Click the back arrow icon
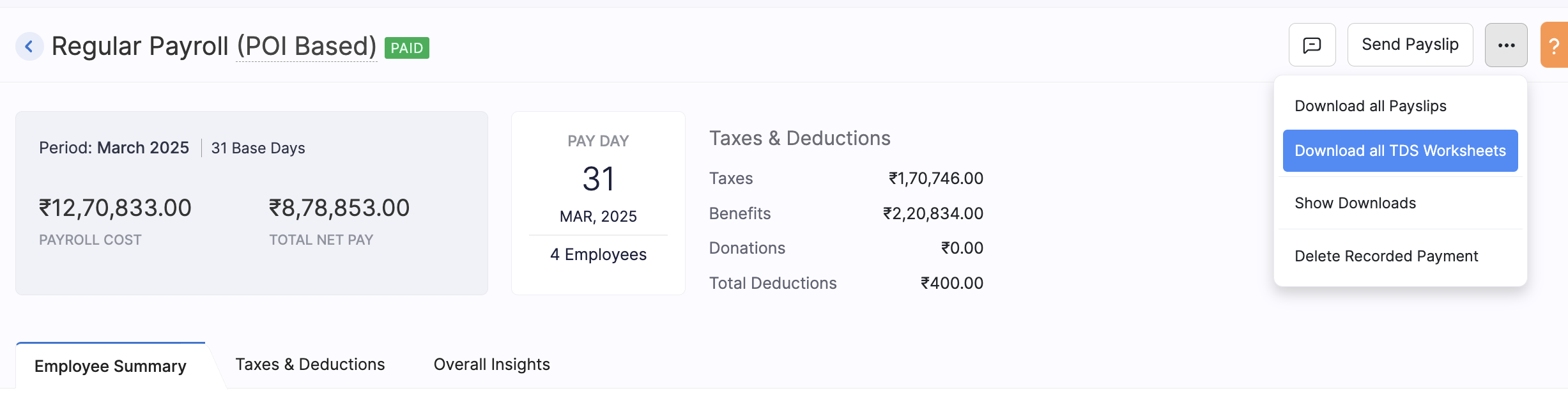Image resolution: width=1568 pixels, height=400 pixels. (29, 46)
